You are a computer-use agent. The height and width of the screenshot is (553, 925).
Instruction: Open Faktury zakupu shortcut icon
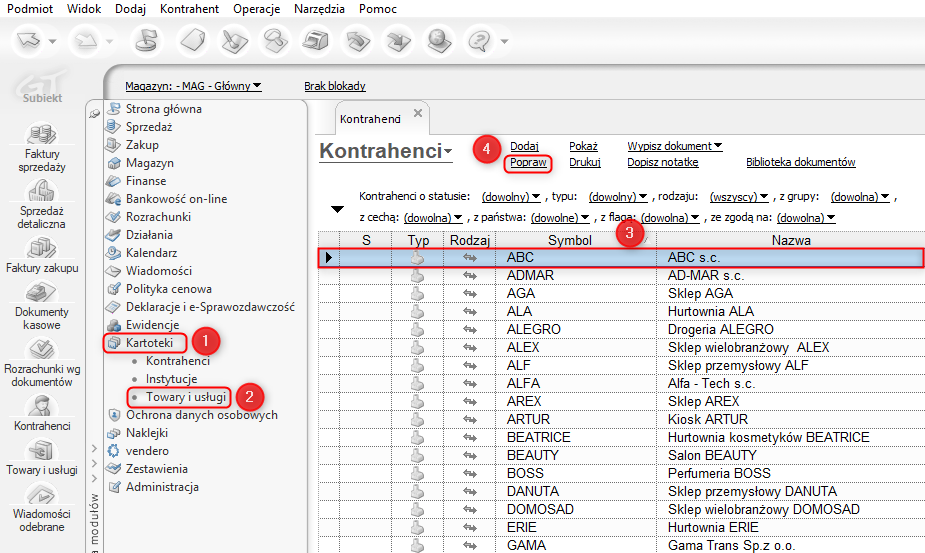click(41, 248)
